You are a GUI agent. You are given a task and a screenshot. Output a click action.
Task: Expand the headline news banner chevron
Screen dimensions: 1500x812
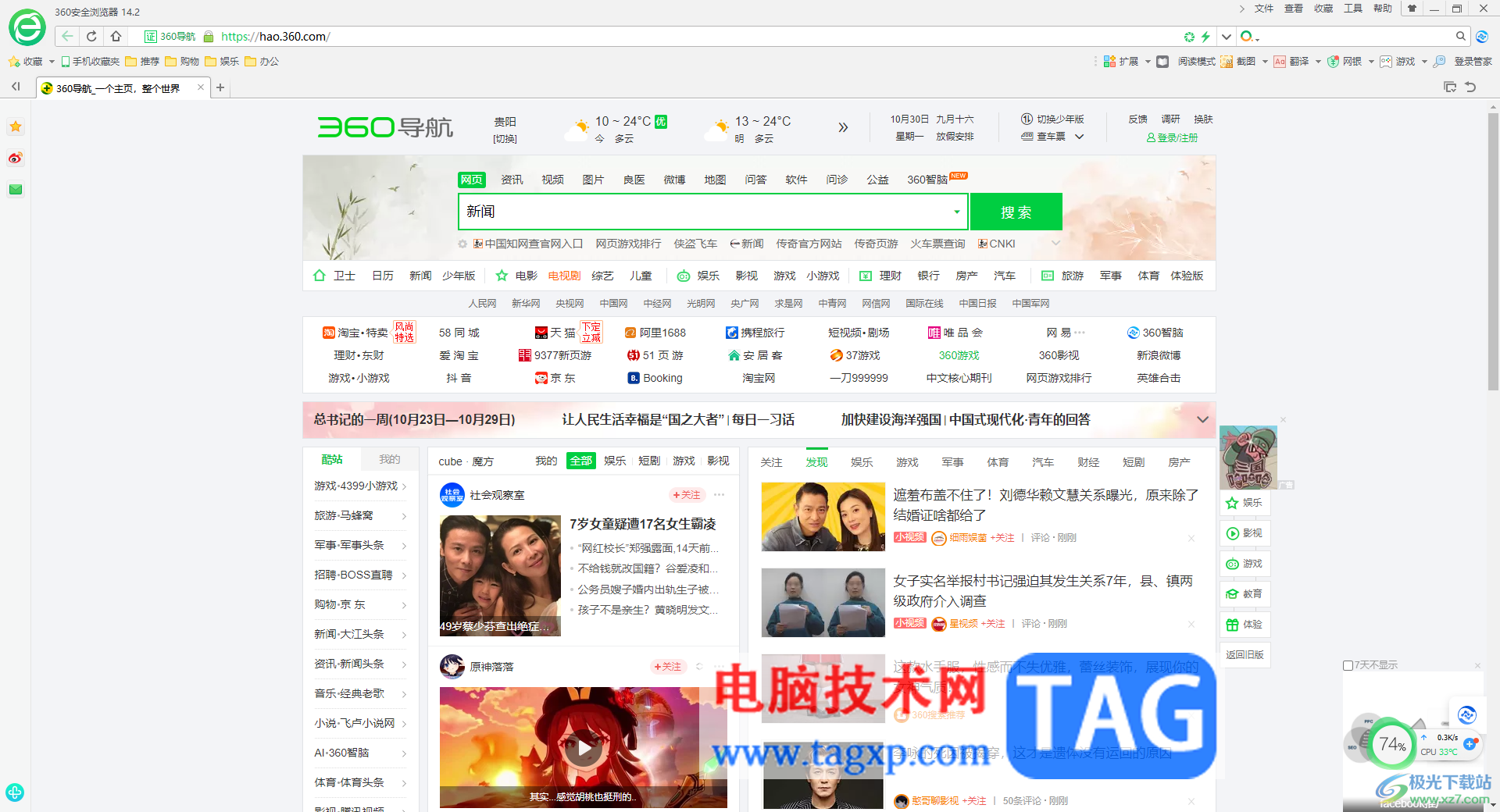pos(1202,419)
